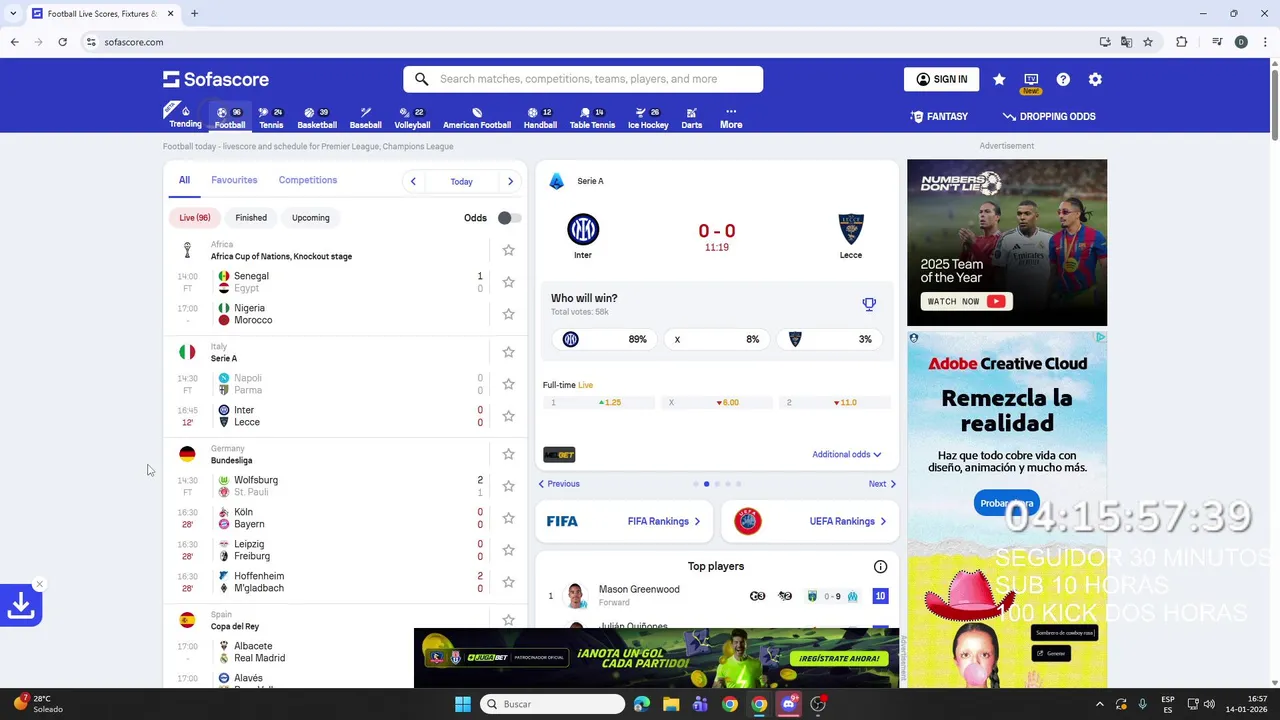Select the first featured match carousel dot
Viewport: 1280px width, 720px height.
pyautogui.click(x=695, y=484)
